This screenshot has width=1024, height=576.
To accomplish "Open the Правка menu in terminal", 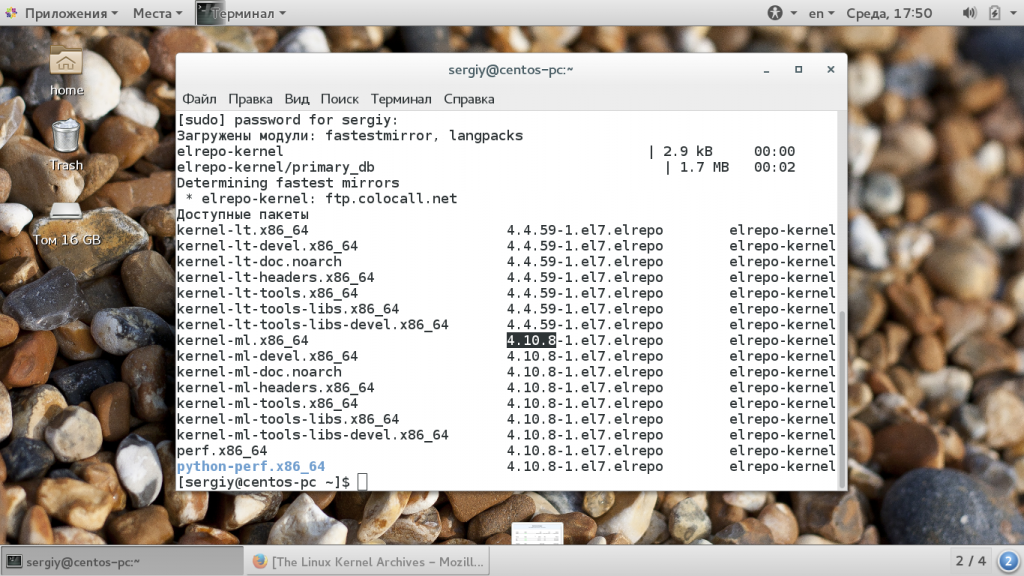I will click(250, 99).
